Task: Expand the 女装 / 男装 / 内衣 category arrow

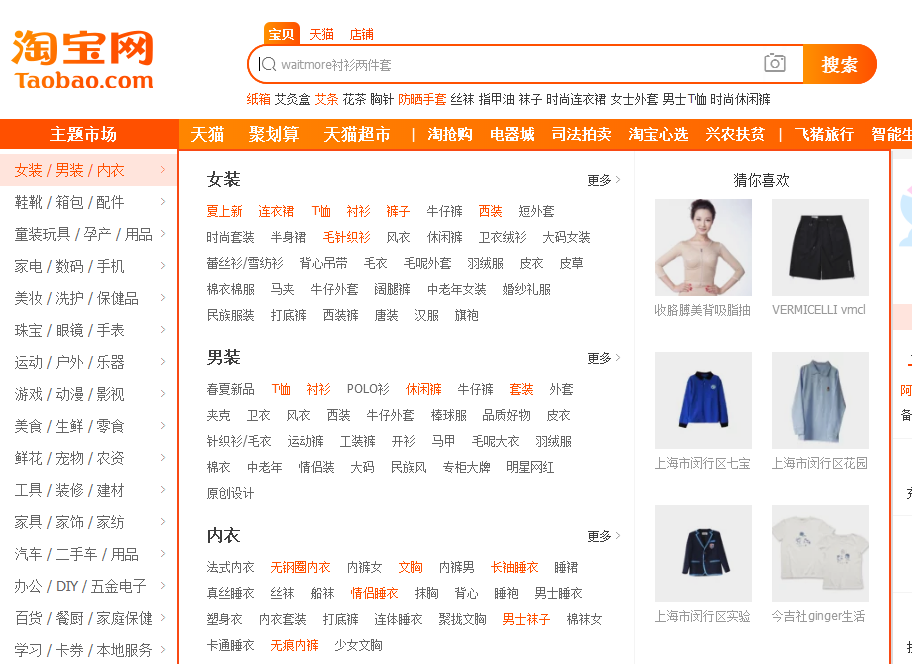Action: [163, 170]
